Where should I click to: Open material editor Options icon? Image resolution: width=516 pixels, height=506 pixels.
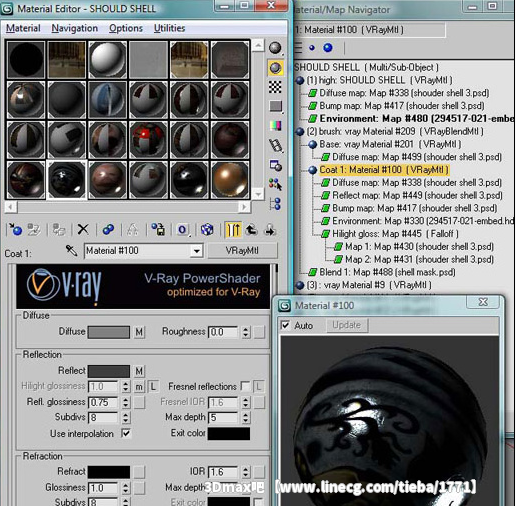click(275, 165)
